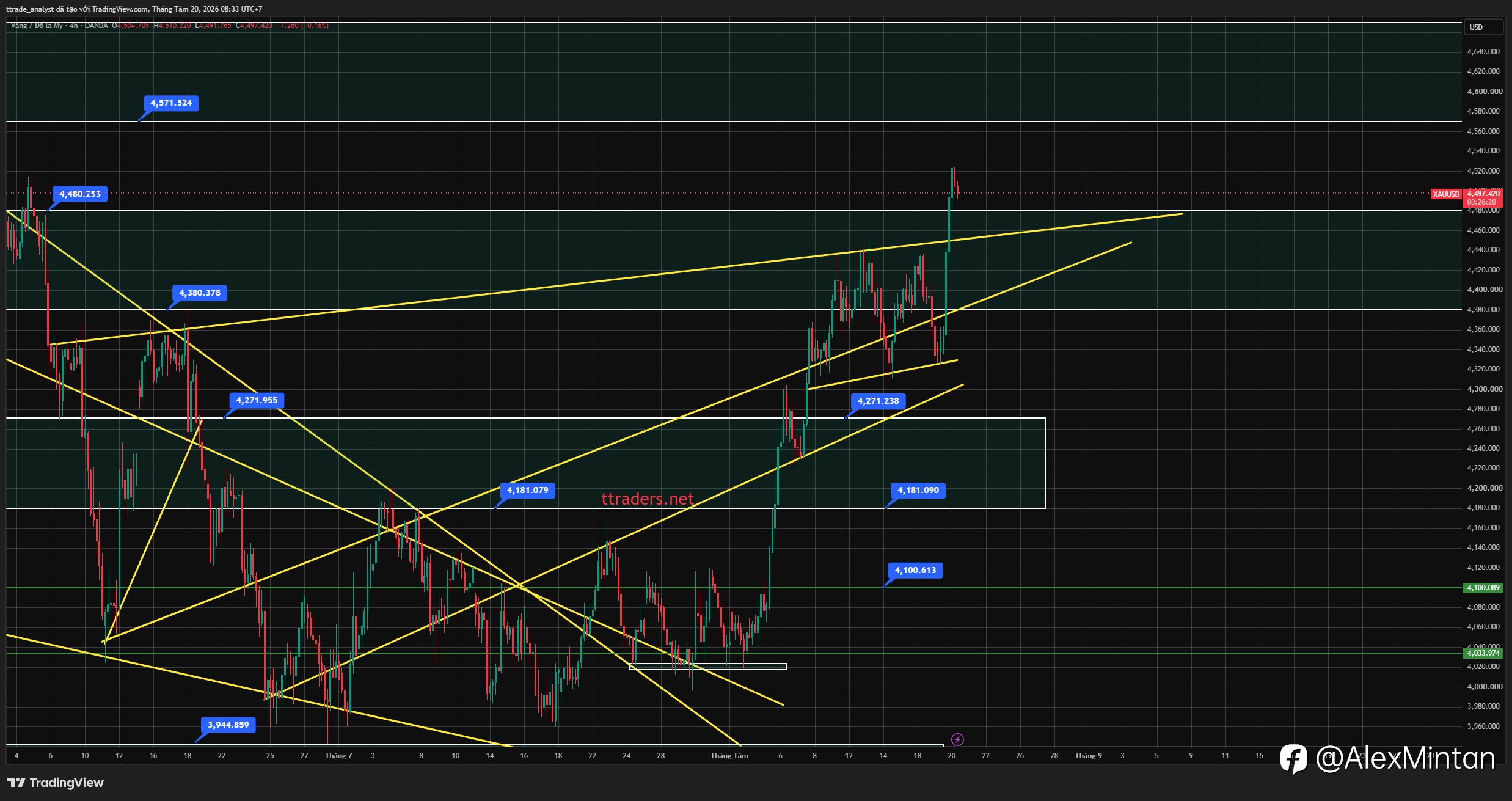Click the green 4,100.089 axis price label

[1483, 588]
